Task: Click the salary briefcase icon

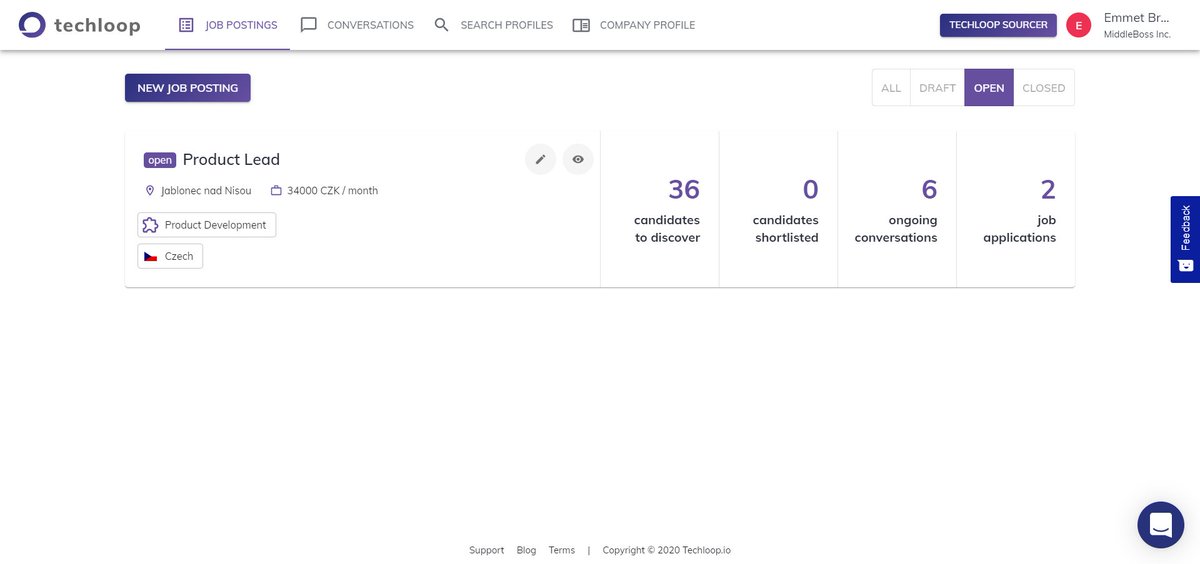Action: [x=276, y=190]
